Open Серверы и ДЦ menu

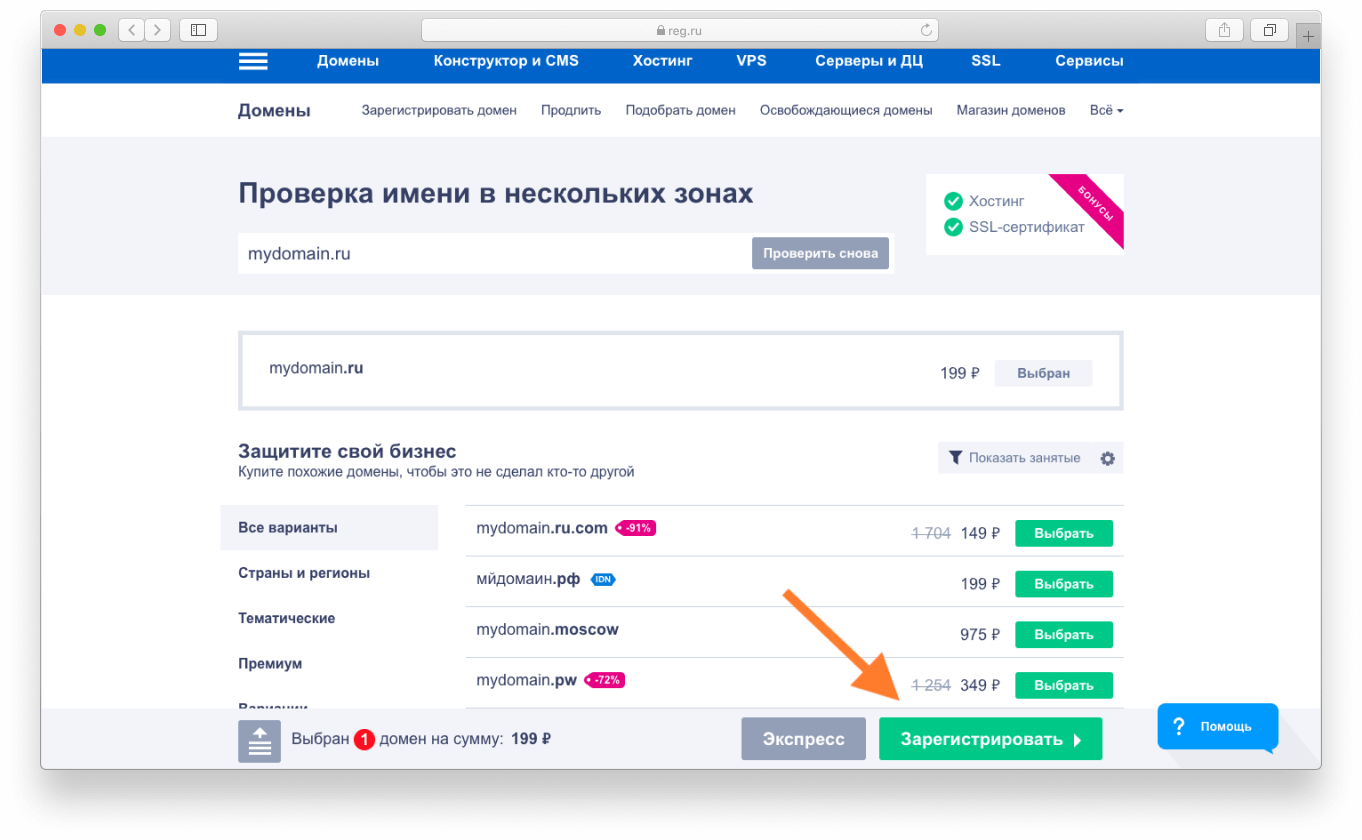869,61
